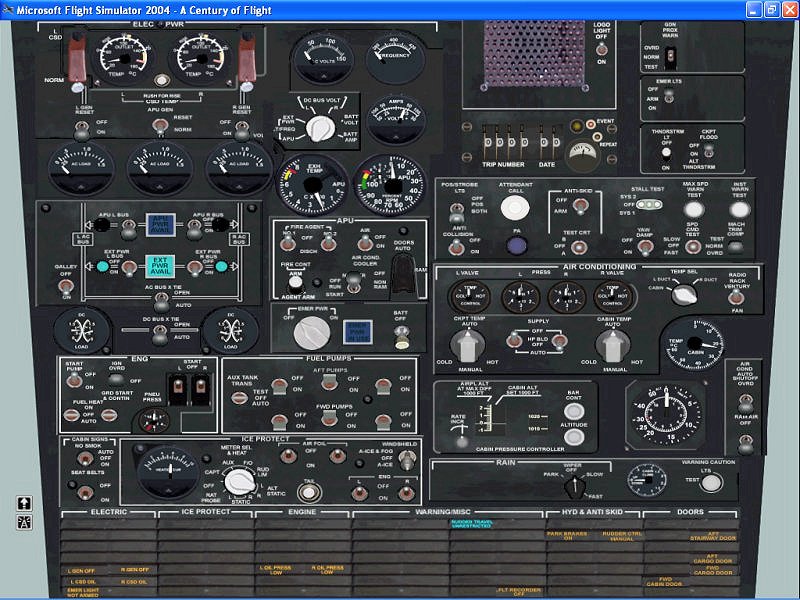Viewport: 800px width, 600px height.
Task: Flip the right engine START guarded switch
Action: (x=201, y=389)
